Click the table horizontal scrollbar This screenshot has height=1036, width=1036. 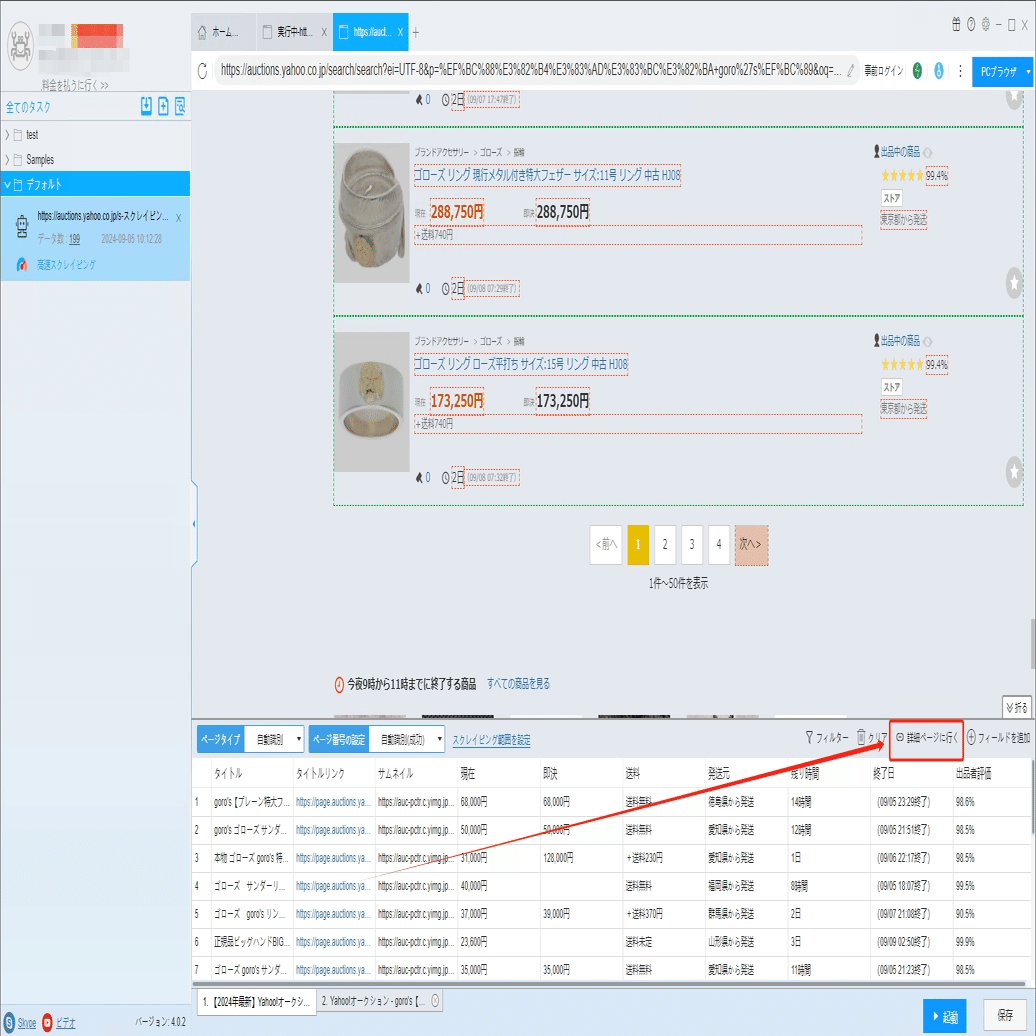pyautogui.click(x=608, y=984)
